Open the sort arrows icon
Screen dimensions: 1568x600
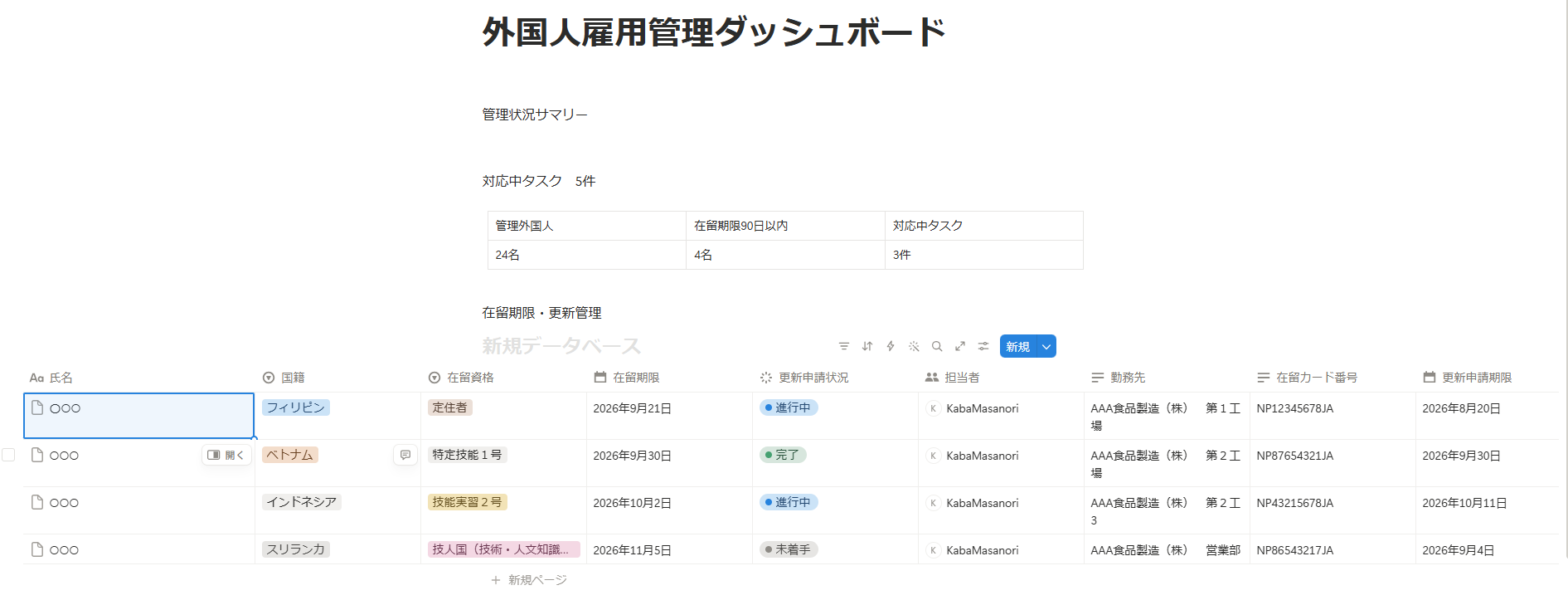coord(867,346)
